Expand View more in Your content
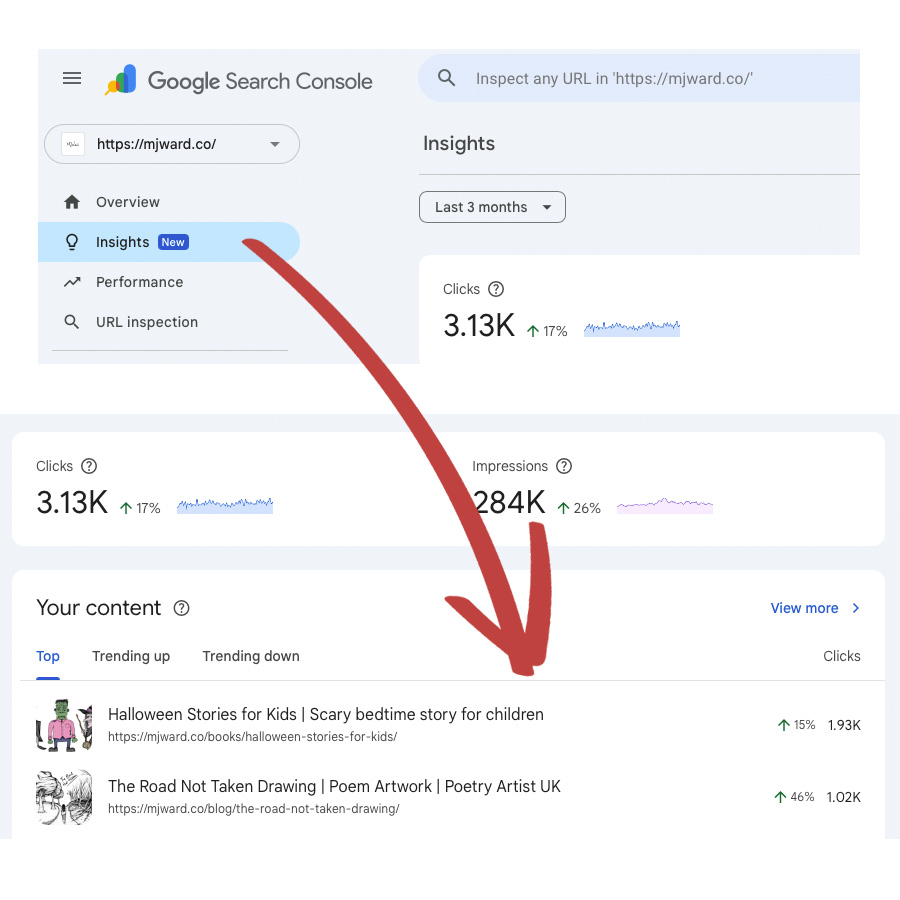 tap(814, 608)
